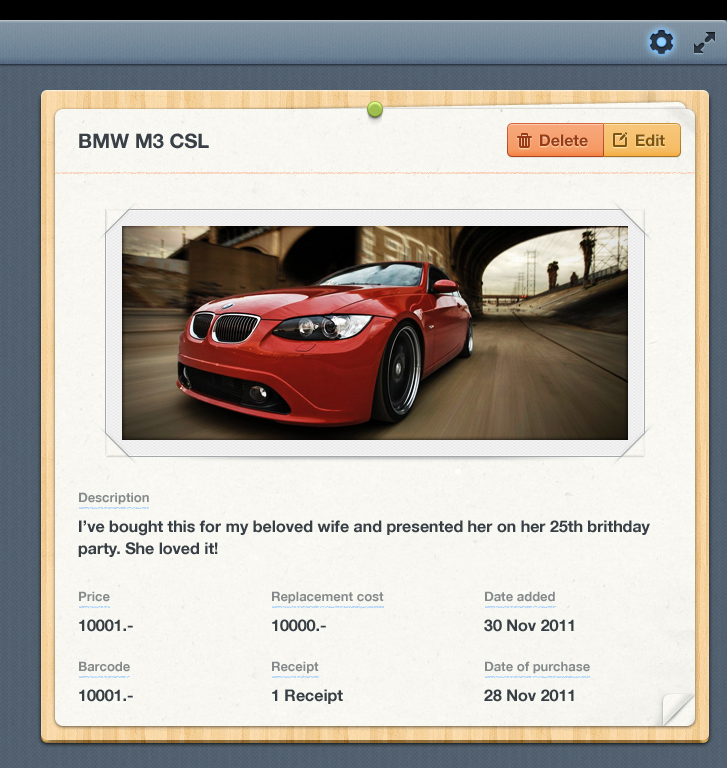Click the Date of purchase label
Viewport: 727px width, 768px height.
(537, 667)
